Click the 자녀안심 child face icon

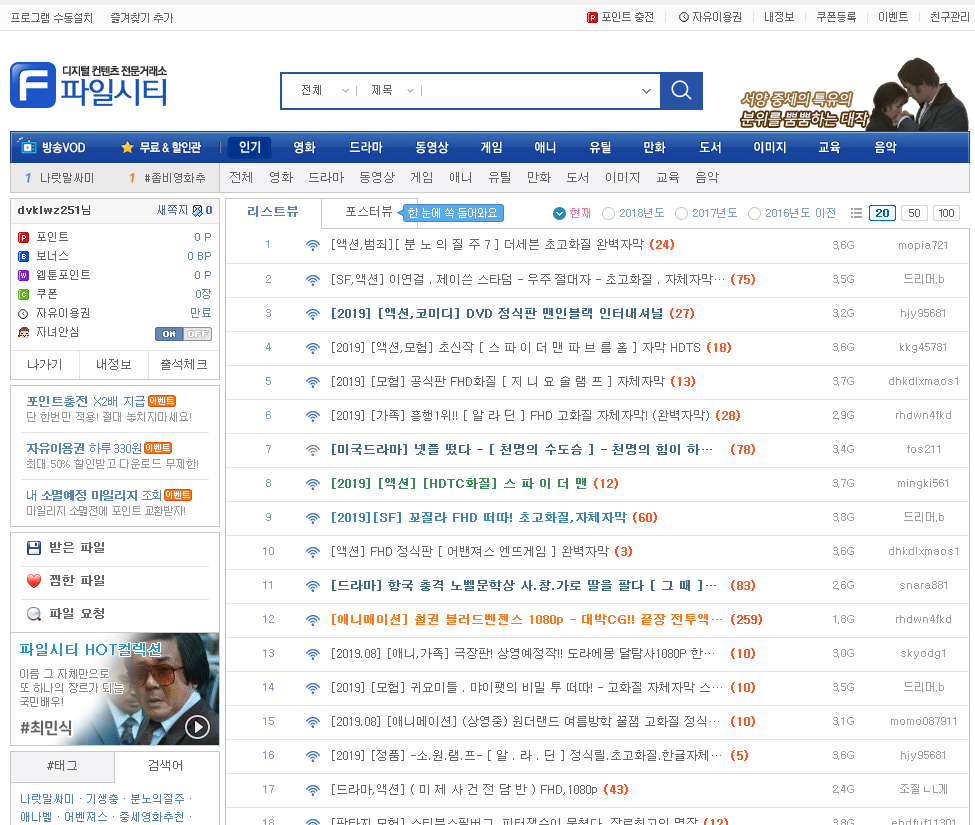(24, 332)
